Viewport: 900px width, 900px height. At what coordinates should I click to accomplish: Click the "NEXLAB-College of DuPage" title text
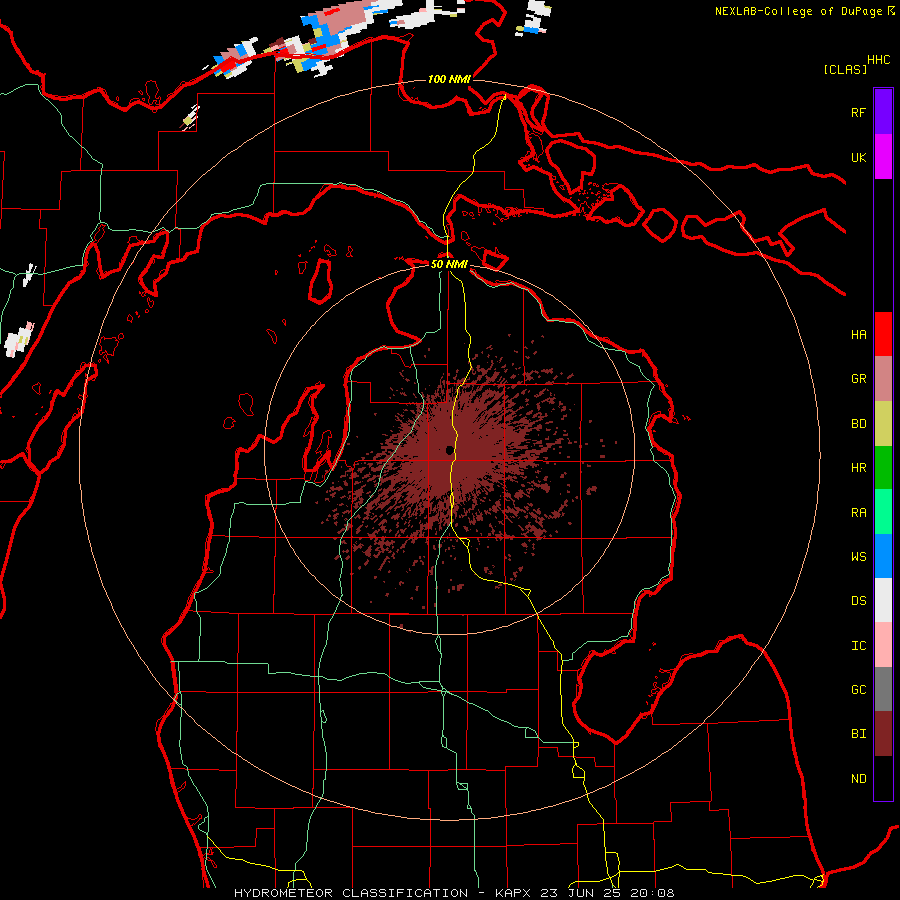[798, 11]
